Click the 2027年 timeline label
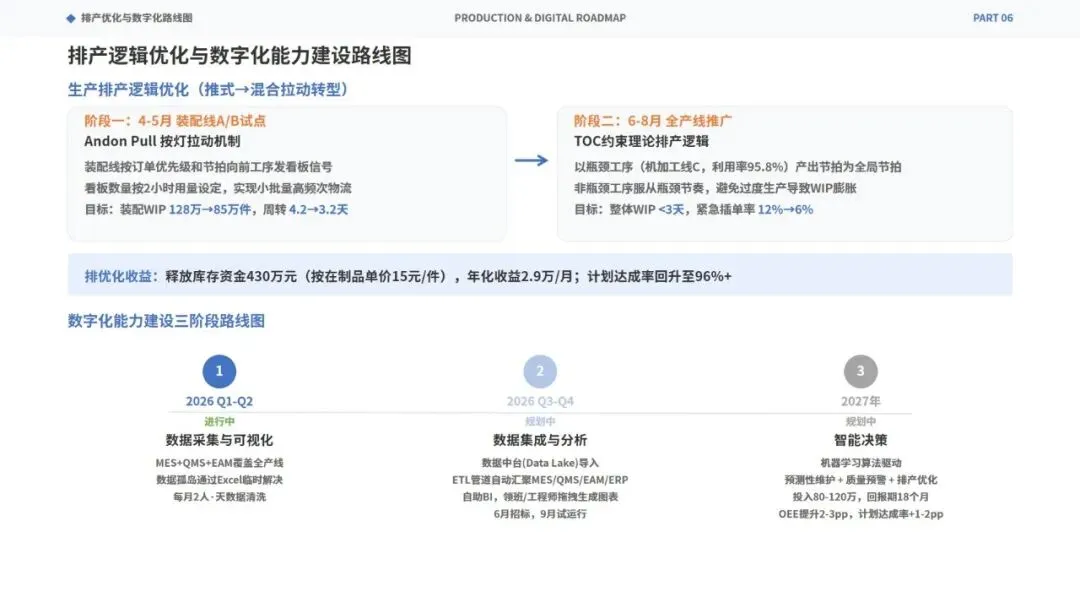Image resolution: width=1080 pixels, height=608 pixels. [x=860, y=401]
